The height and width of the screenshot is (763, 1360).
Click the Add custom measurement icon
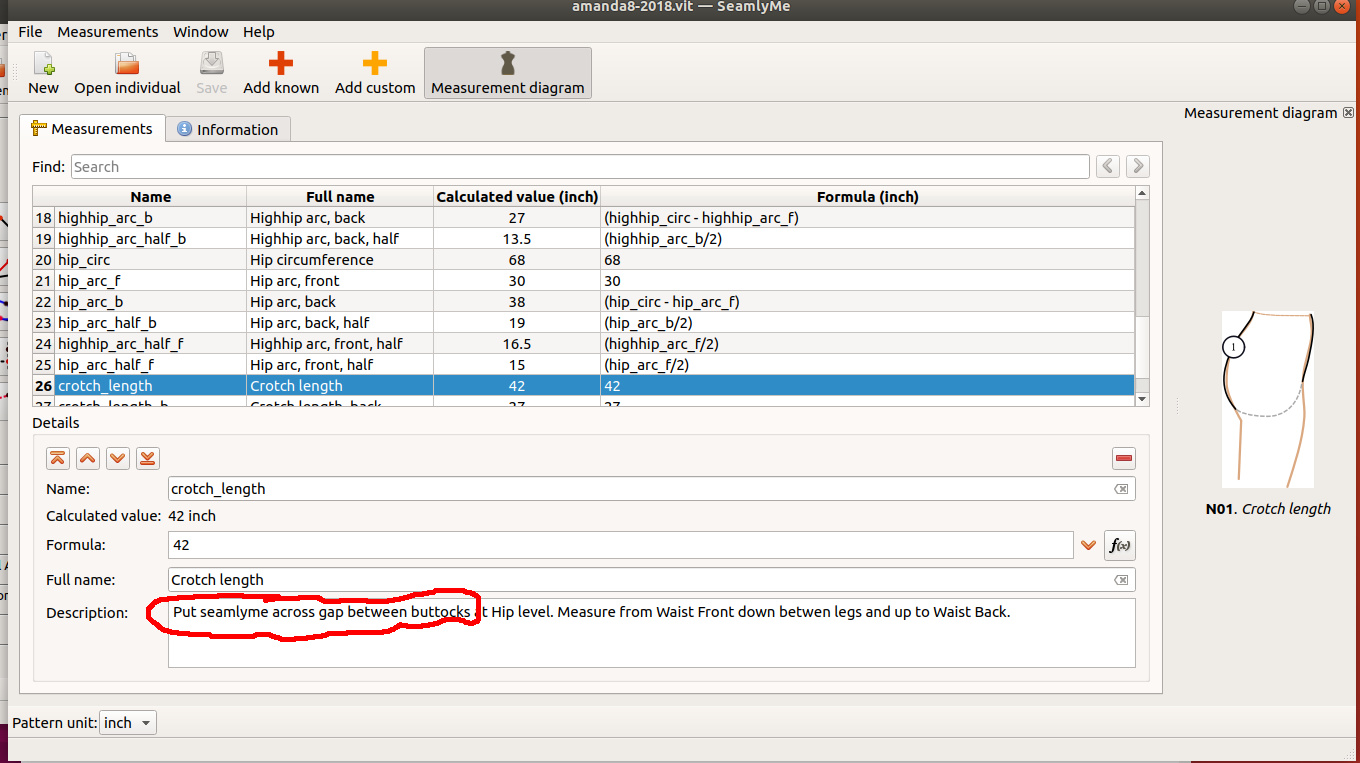coord(375,65)
